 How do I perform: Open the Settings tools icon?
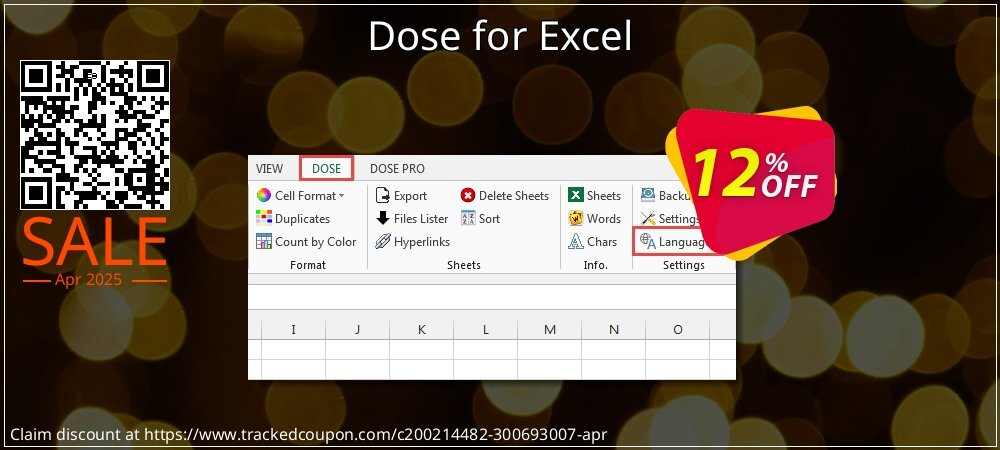pyautogui.click(x=648, y=219)
